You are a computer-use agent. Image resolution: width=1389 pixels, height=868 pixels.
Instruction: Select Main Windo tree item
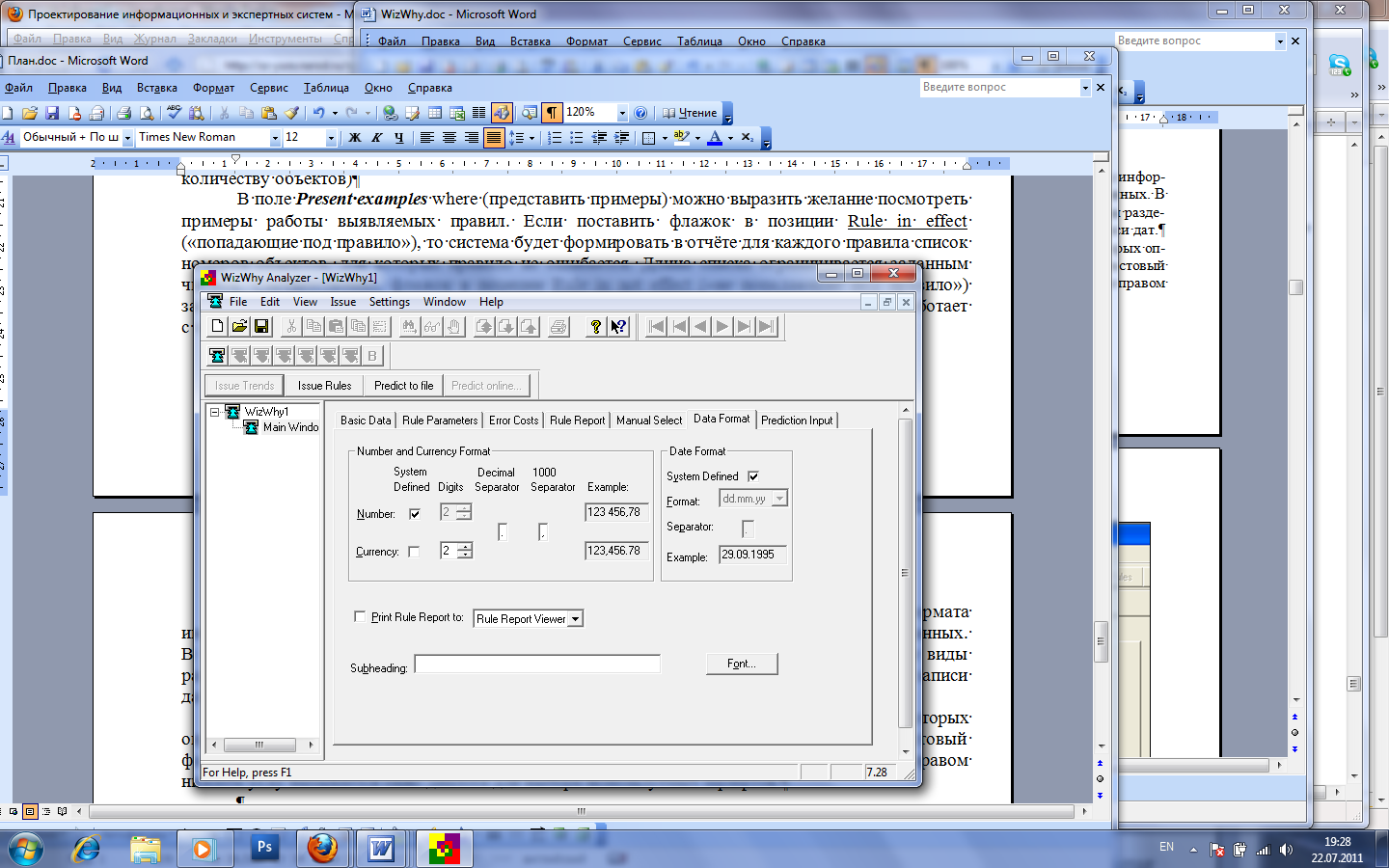click(290, 427)
